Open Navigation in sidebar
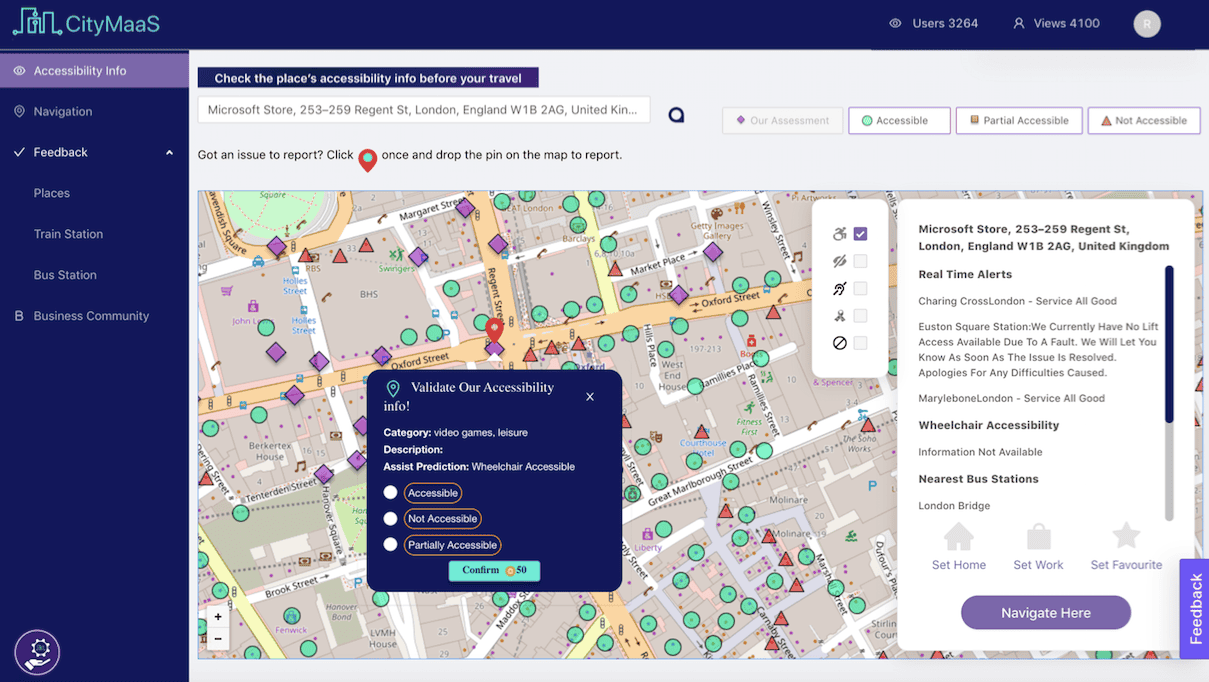 click(94, 111)
